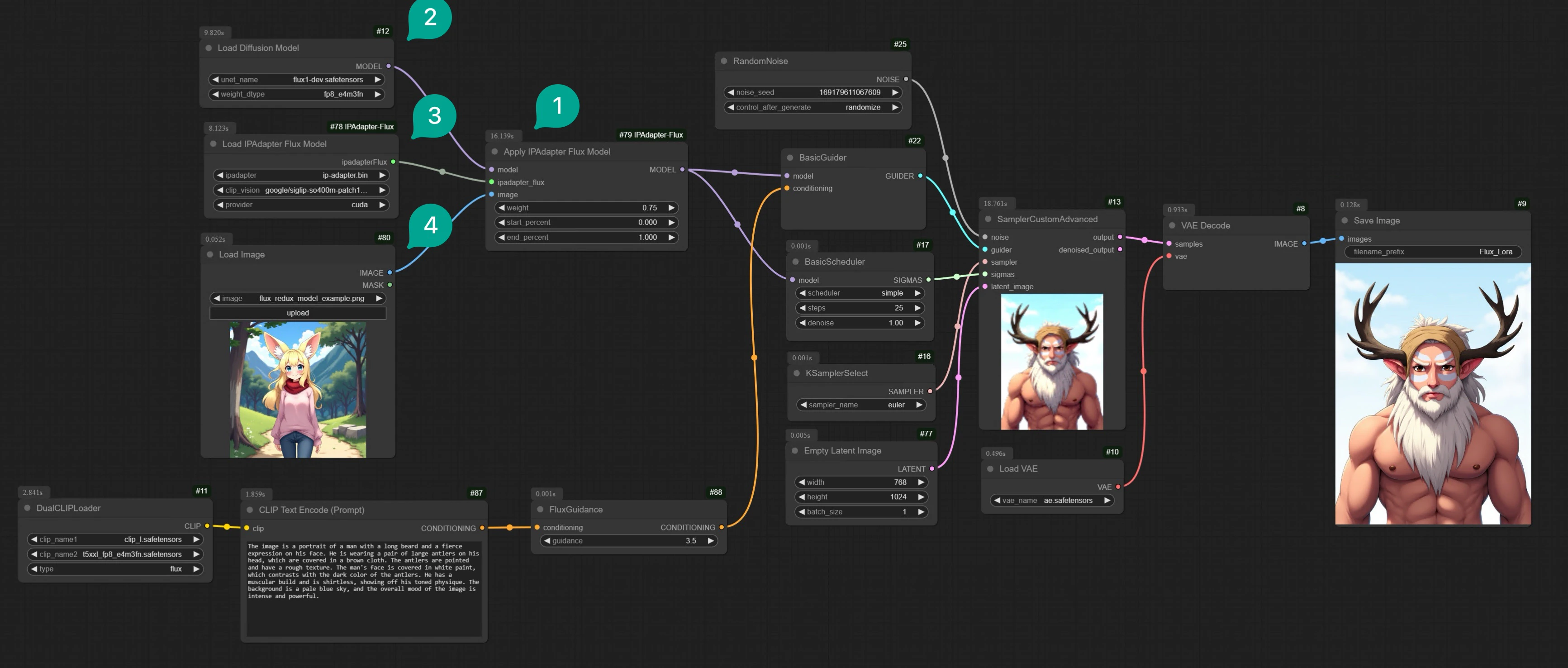Viewport: 1568px width, 668px height.
Task: Click the numbered annotation bubble 3
Action: point(434,116)
